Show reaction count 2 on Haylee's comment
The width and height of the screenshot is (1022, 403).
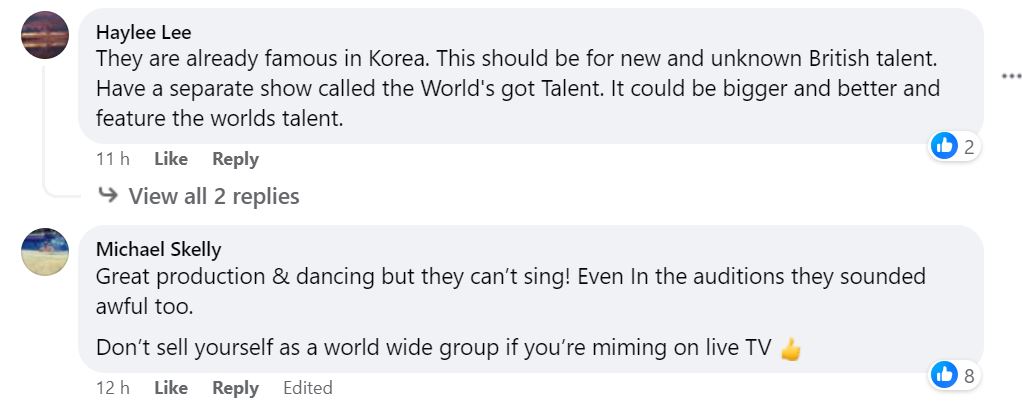[968, 147]
